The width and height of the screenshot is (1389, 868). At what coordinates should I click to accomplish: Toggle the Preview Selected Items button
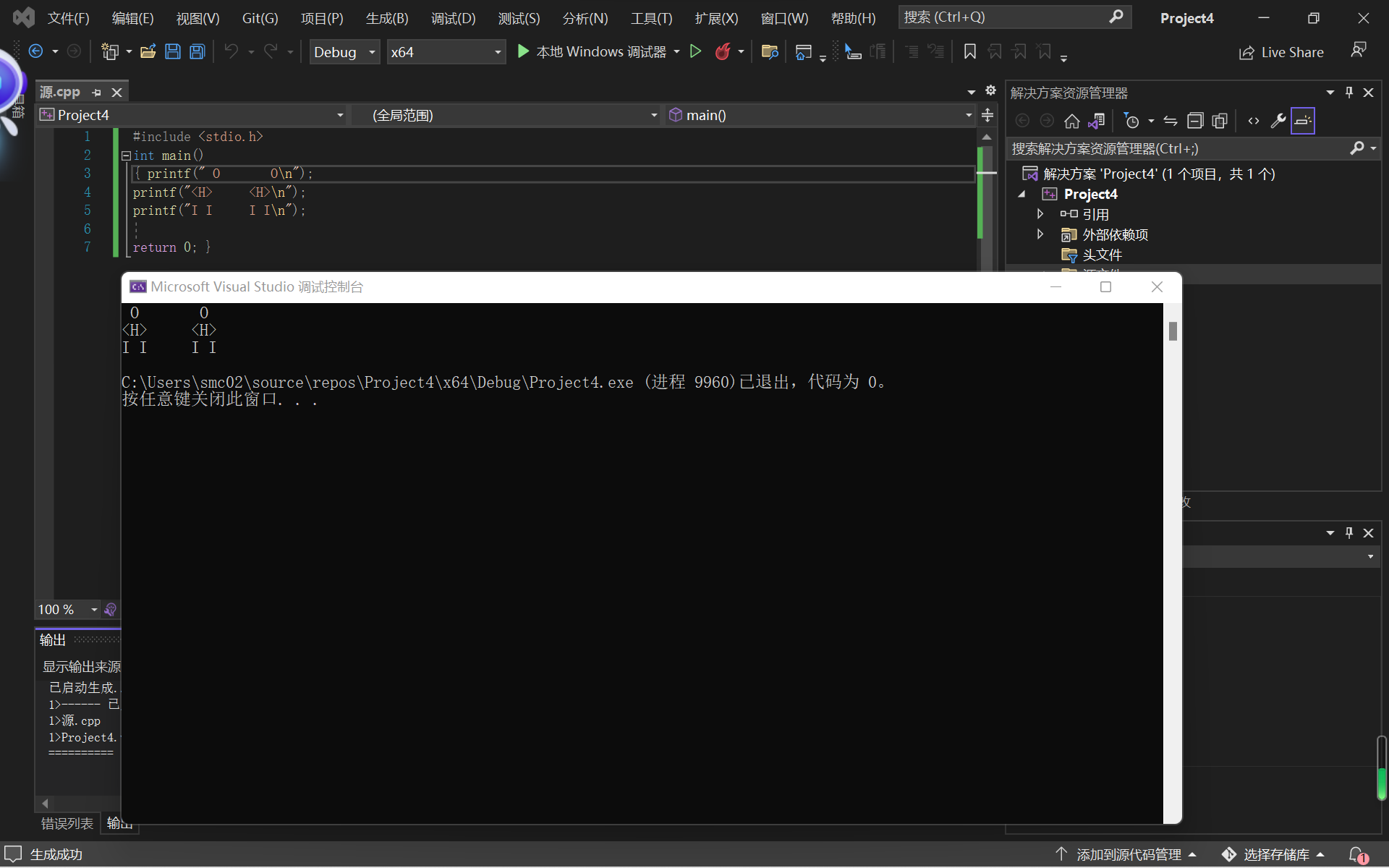[1302, 121]
